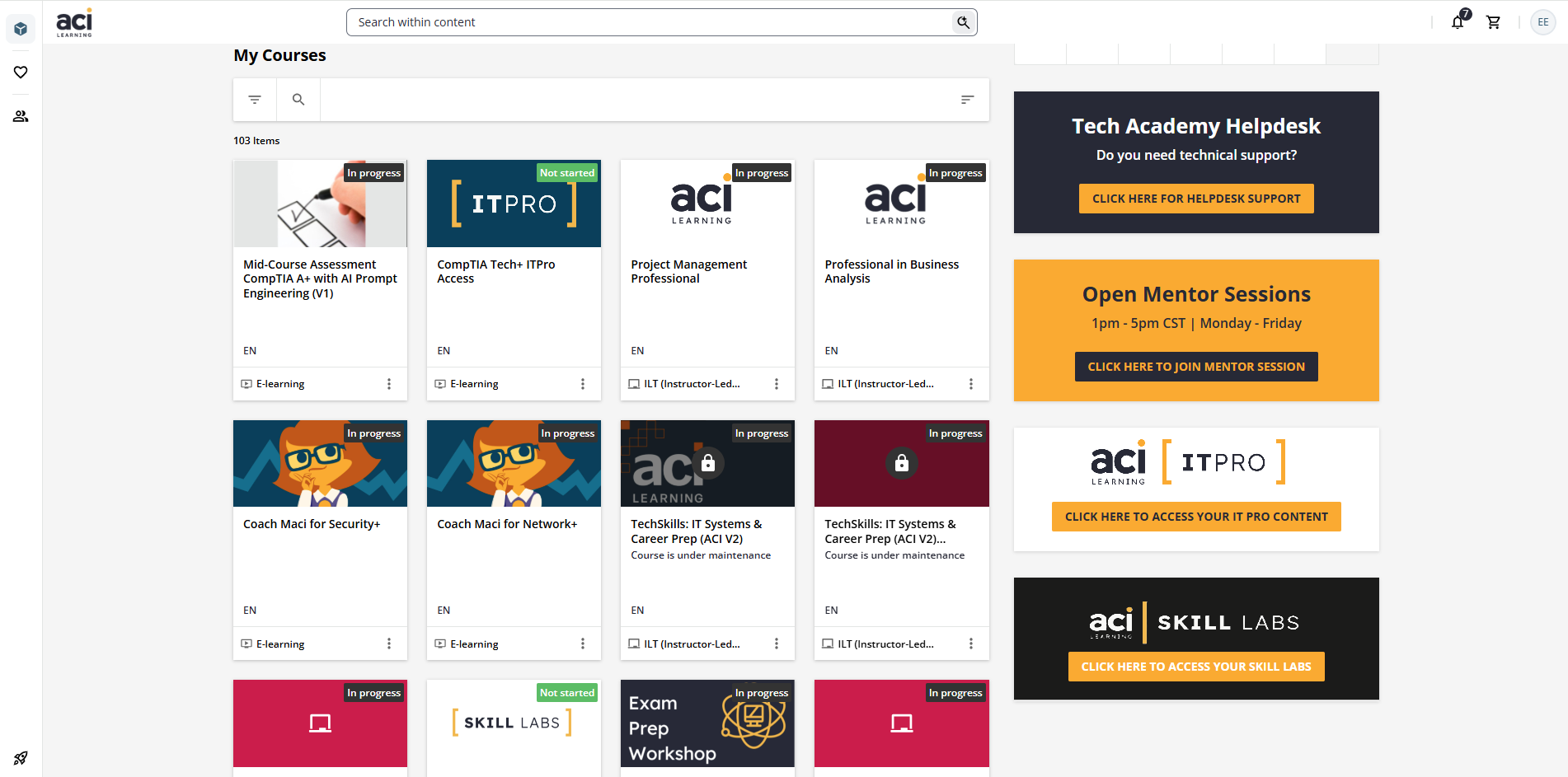Image resolution: width=1568 pixels, height=777 pixels.
Task: Click the Coach Maci for Security+ cartoon thumbnail
Action: [320, 464]
